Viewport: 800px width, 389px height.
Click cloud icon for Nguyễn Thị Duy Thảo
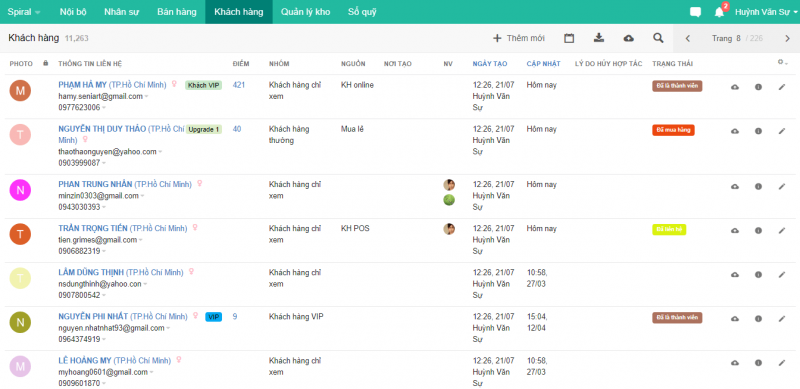click(x=735, y=131)
